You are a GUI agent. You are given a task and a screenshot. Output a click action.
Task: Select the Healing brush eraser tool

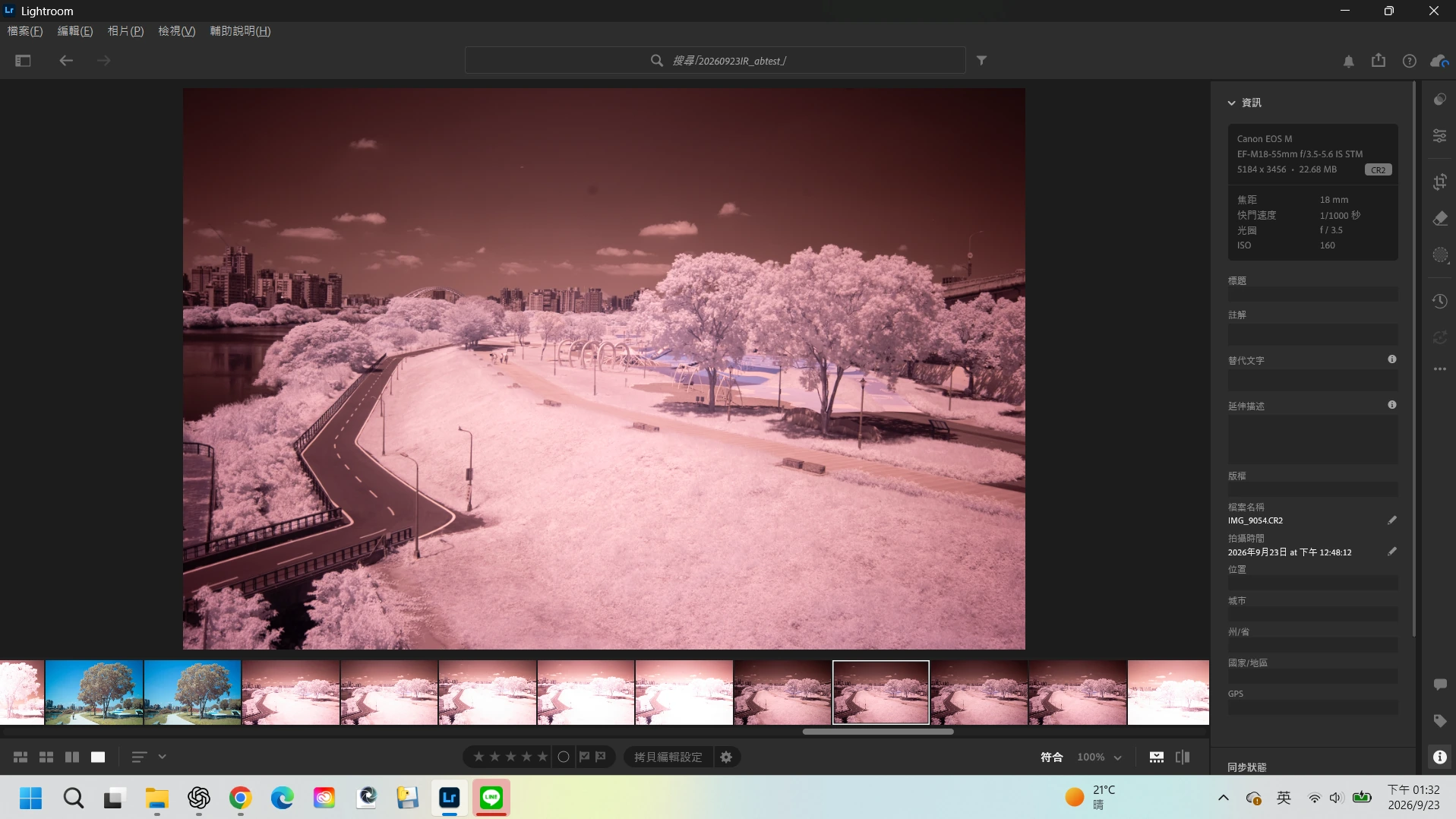(1439, 219)
